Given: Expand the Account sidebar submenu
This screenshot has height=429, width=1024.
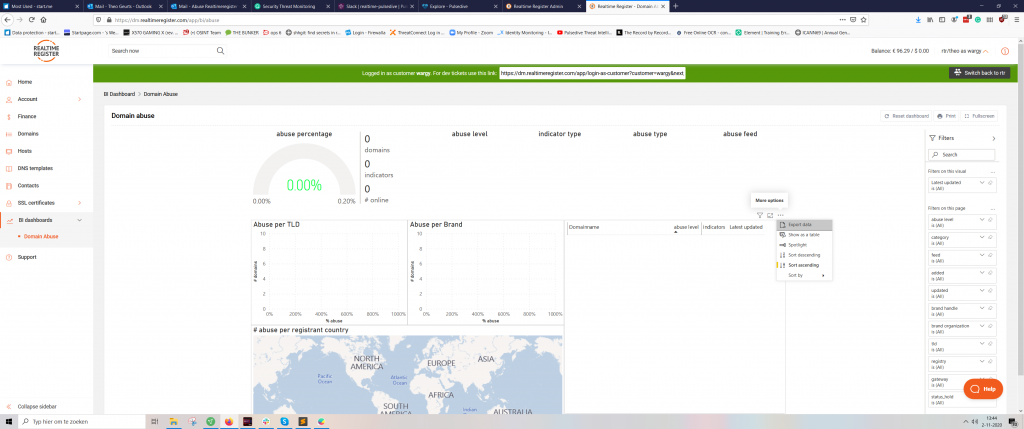Looking at the screenshot, I should [80, 99].
